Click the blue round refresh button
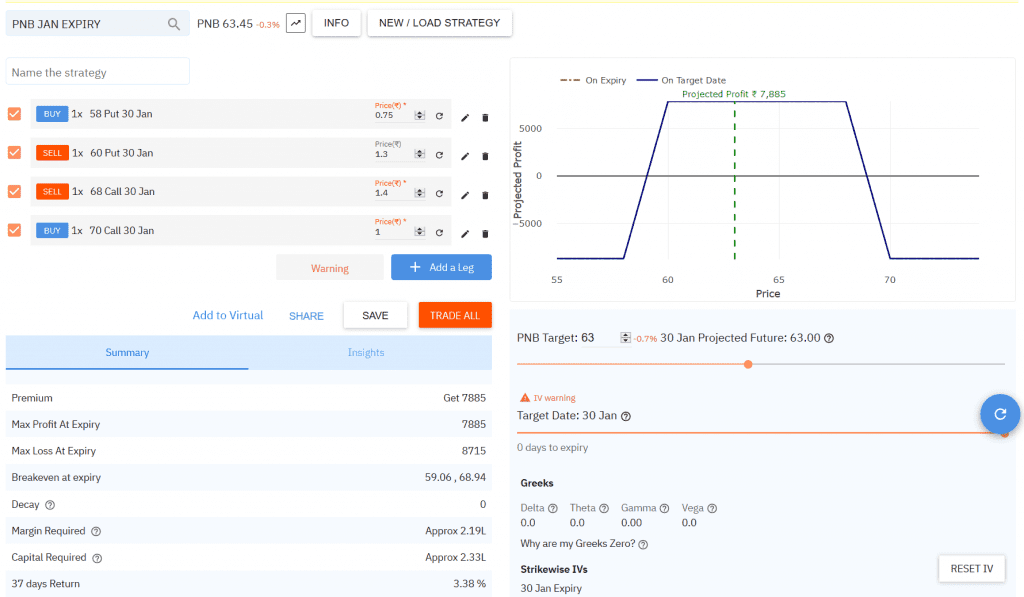 click(999, 412)
